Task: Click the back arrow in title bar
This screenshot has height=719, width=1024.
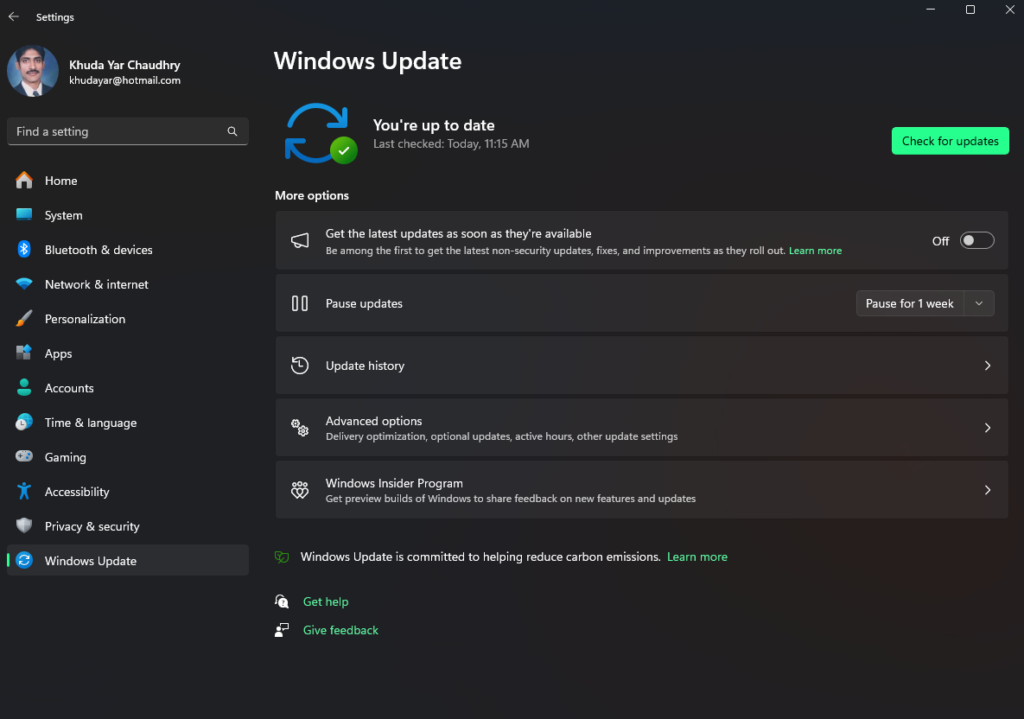Action: [14, 17]
